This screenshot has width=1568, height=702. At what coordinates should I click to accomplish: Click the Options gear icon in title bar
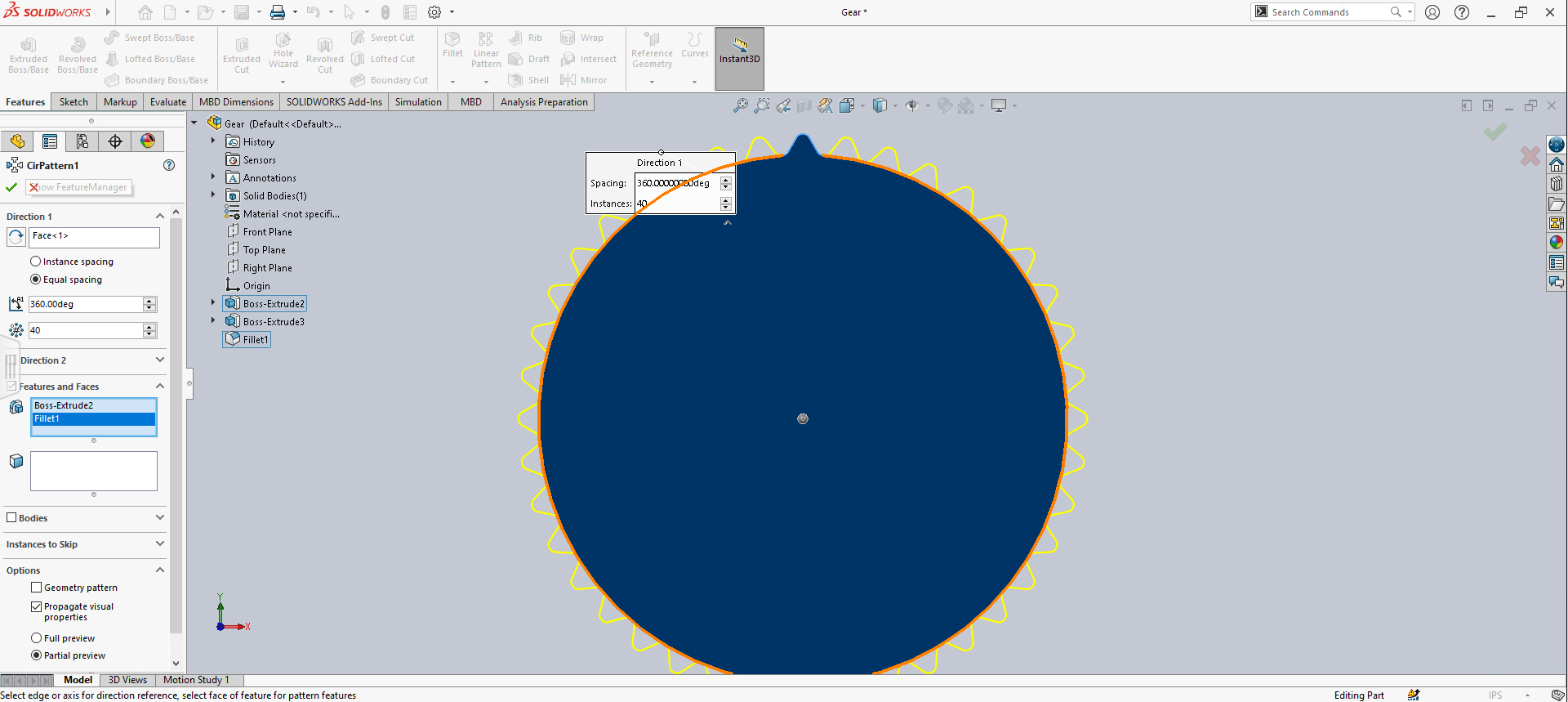tap(434, 12)
